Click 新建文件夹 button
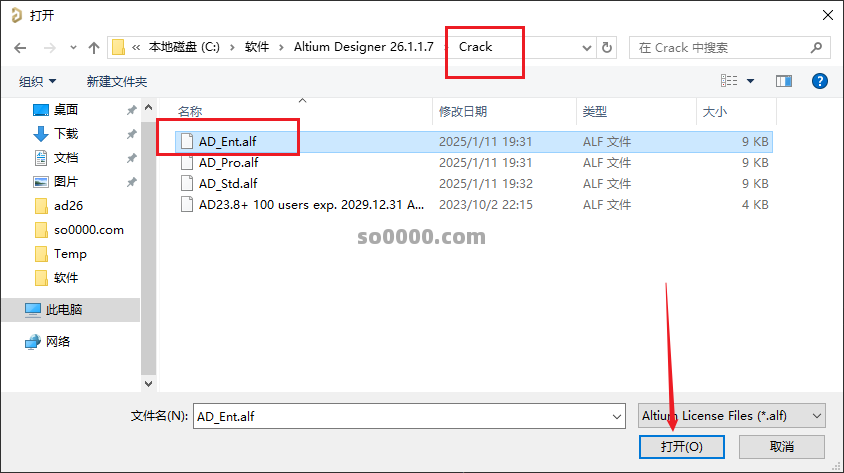This screenshot has height=473, width=844. (117, 81)
